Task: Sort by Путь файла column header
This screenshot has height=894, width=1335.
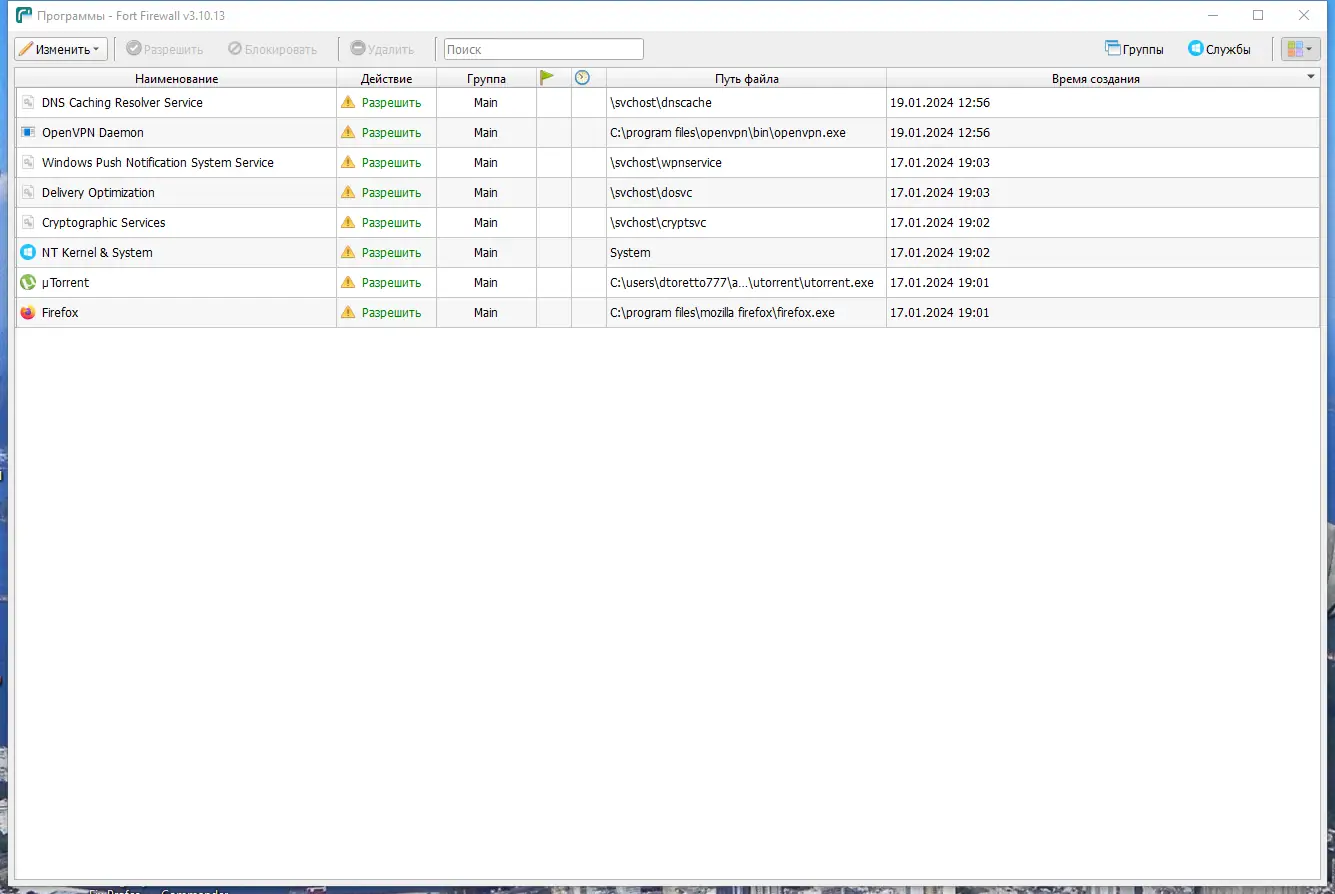Action: point(747,78)
